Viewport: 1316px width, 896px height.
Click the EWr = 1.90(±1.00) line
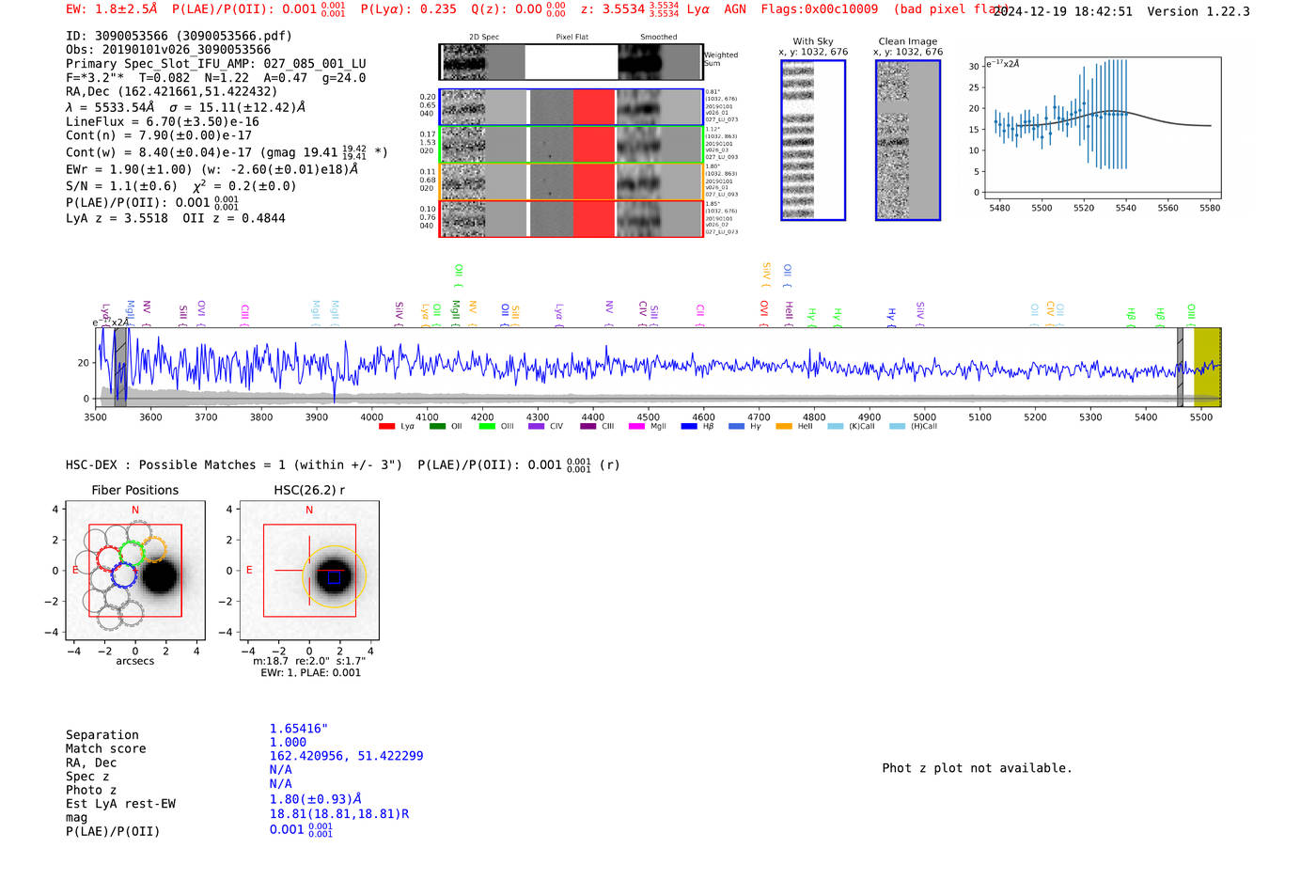coord(212,169)
